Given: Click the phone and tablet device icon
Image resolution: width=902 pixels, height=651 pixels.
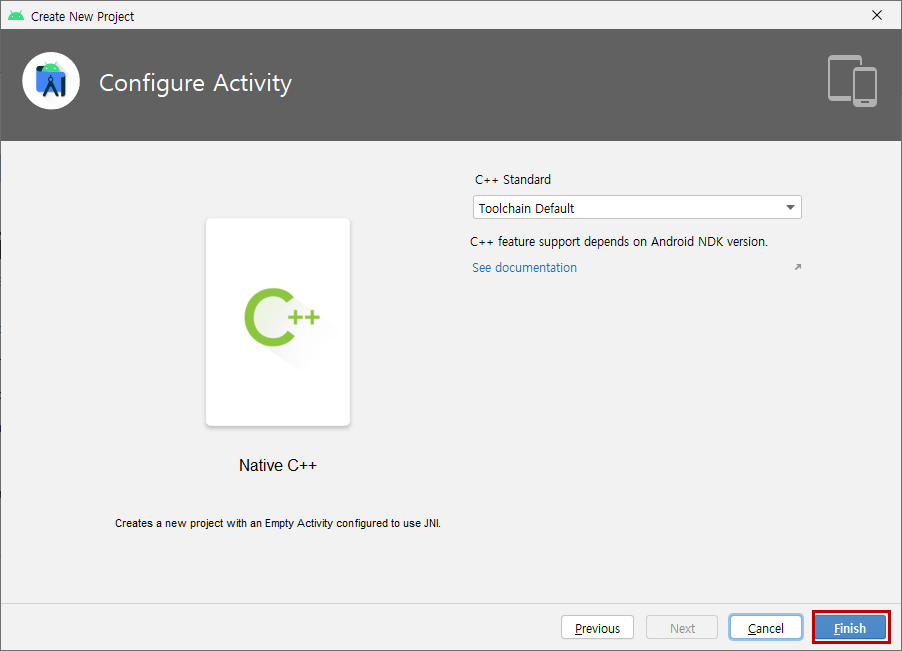Looking at the screenshot, I should click(x=852, y=81).
